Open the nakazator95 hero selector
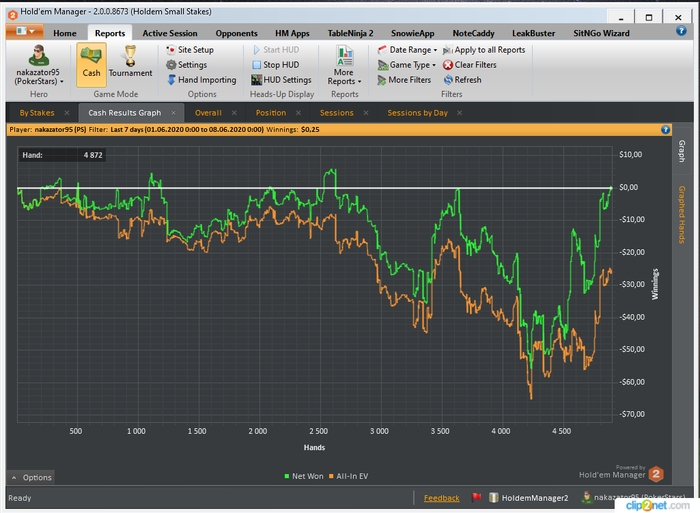Viewport: 700px width, 513px height. pos(38,65)
